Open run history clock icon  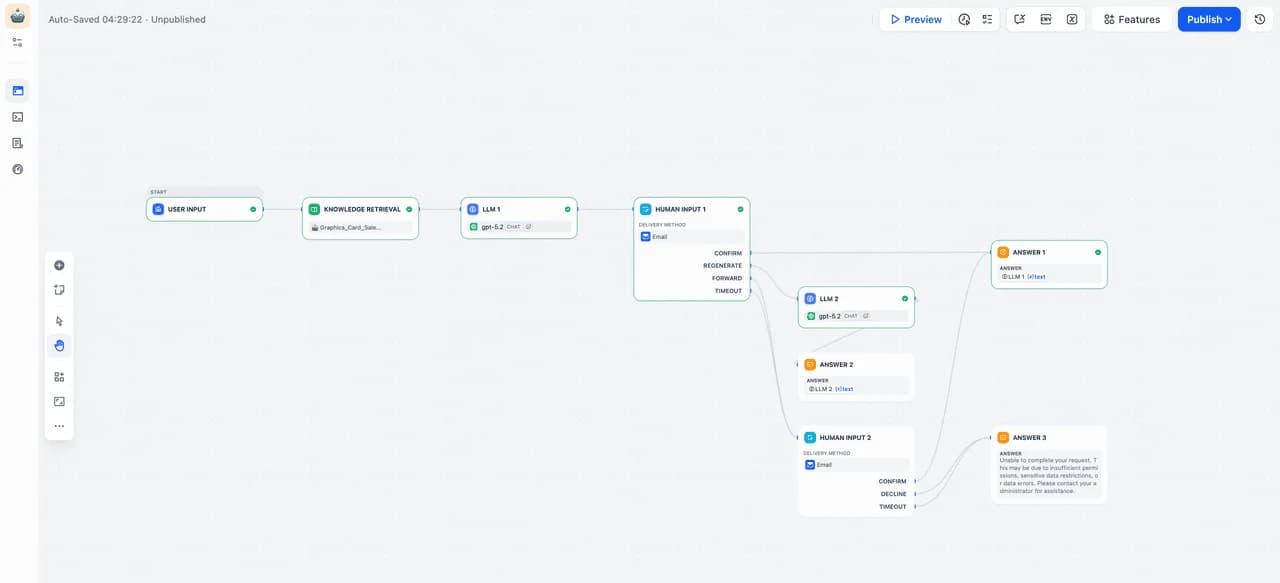coord(964,19)
